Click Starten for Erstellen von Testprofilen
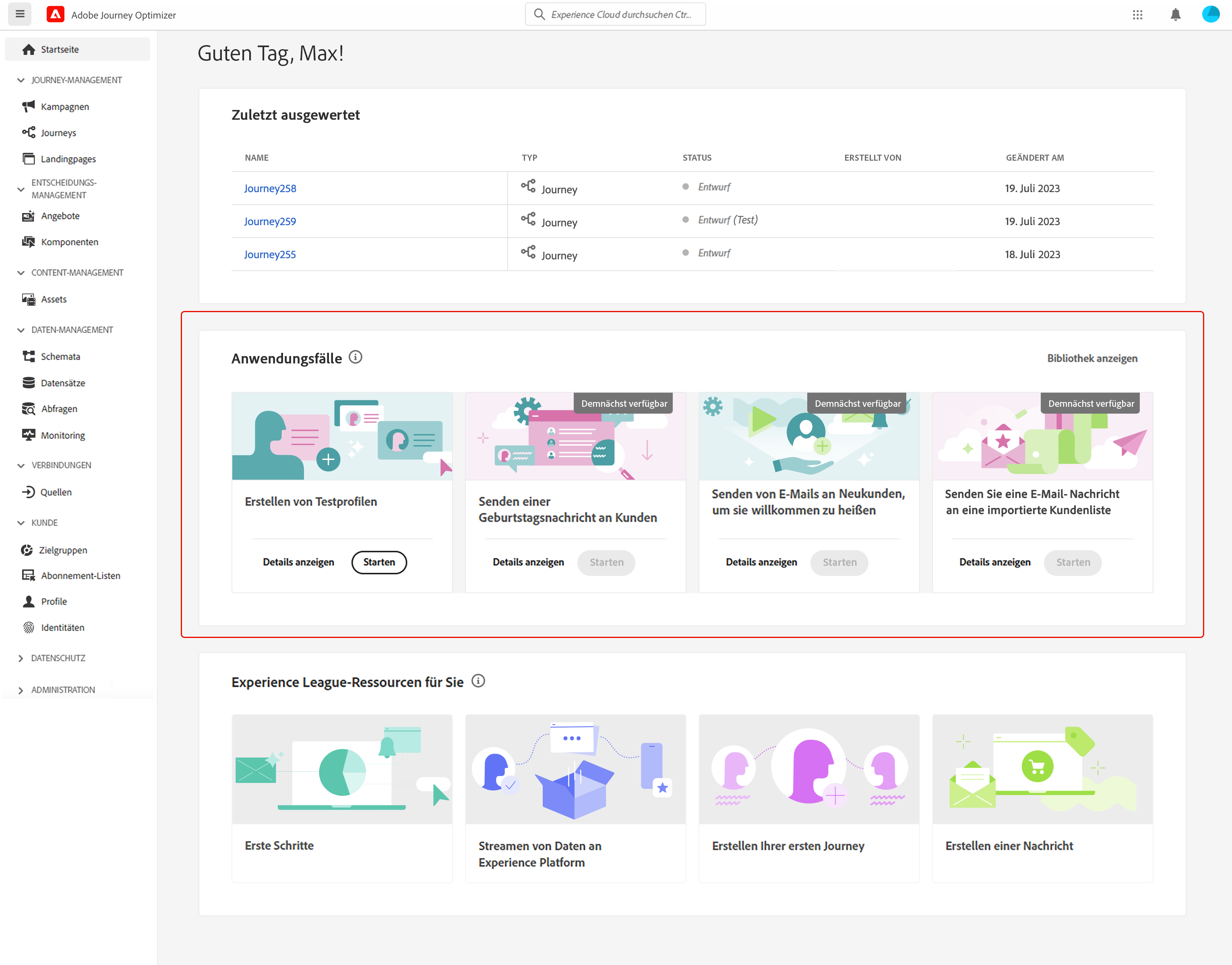This screenshot has height=965, width=1232. 378,562
